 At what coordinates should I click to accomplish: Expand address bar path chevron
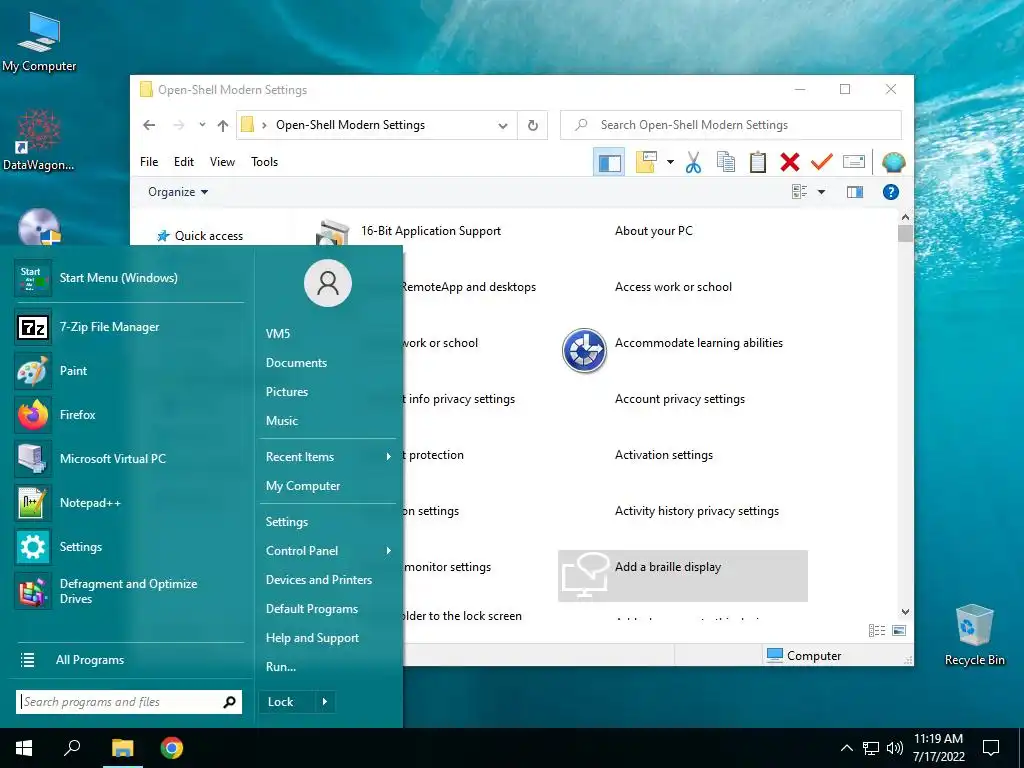click(264, 125)
